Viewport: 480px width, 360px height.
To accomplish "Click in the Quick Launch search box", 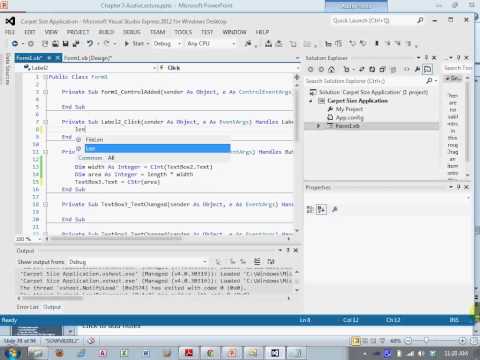I will point(372,21).
